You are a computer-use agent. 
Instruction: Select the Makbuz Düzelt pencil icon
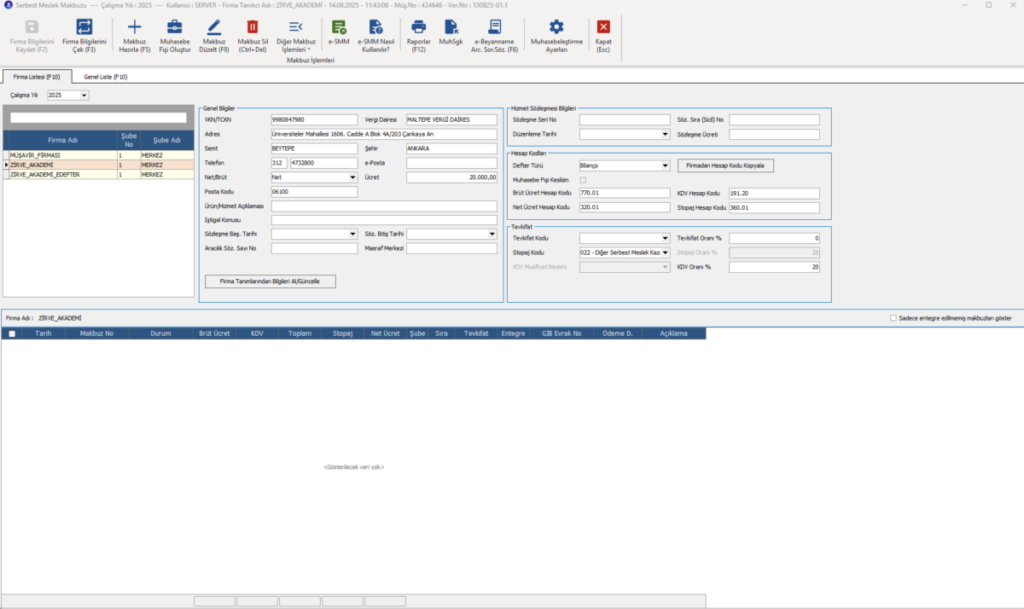[214, 27]
